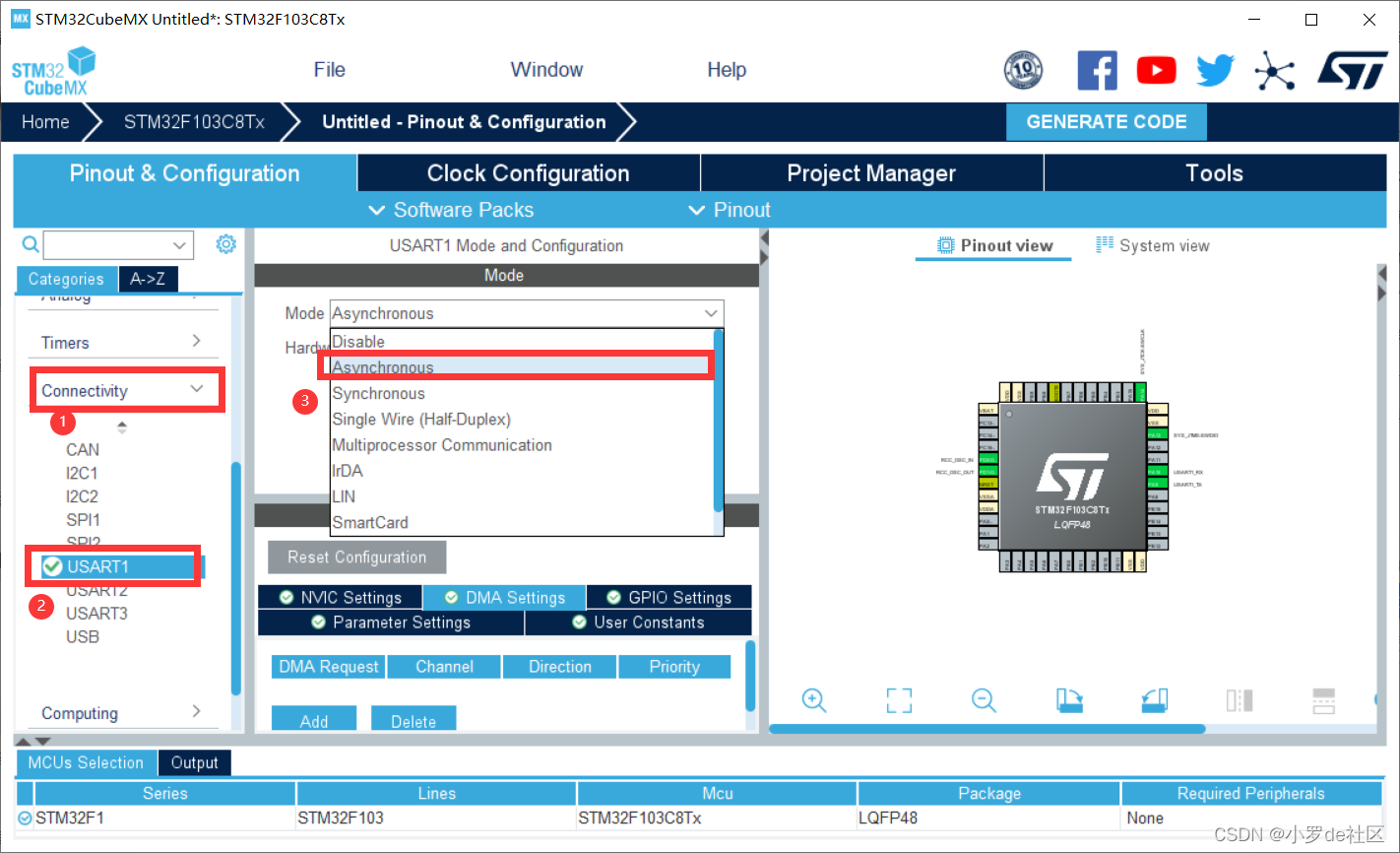The image size is (1400, 853).
Task: Choose LIN in the Mode list
Action: point(522,496)
